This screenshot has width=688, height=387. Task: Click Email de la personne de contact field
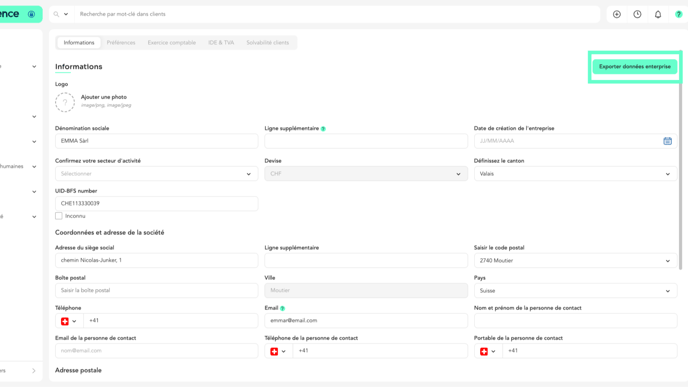(x=157, y=351)
